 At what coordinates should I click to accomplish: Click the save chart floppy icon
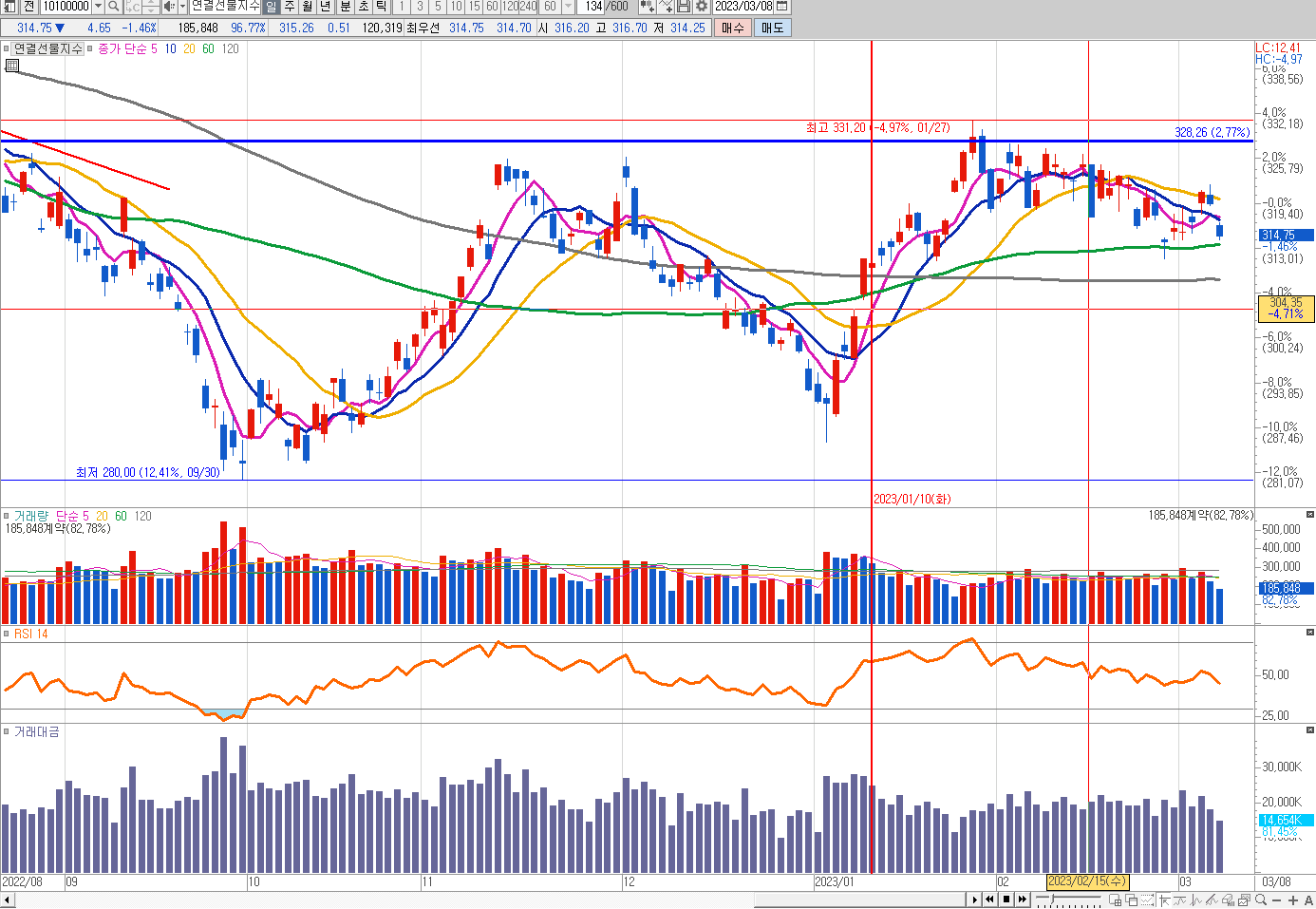(684, 7)
